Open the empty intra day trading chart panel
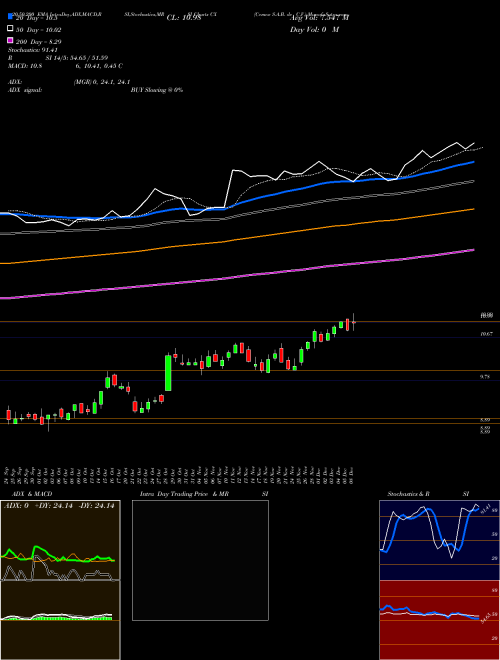 200,560
